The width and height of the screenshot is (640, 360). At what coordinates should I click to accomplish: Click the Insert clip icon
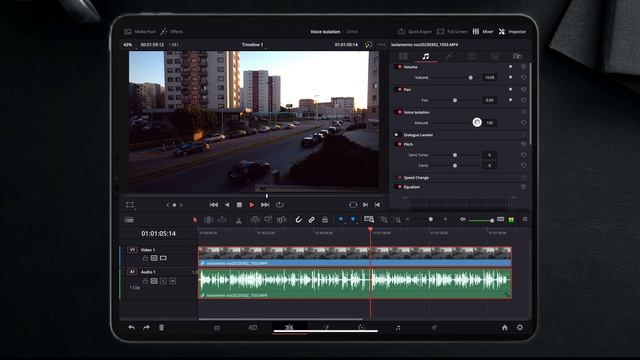pos(254,220)
